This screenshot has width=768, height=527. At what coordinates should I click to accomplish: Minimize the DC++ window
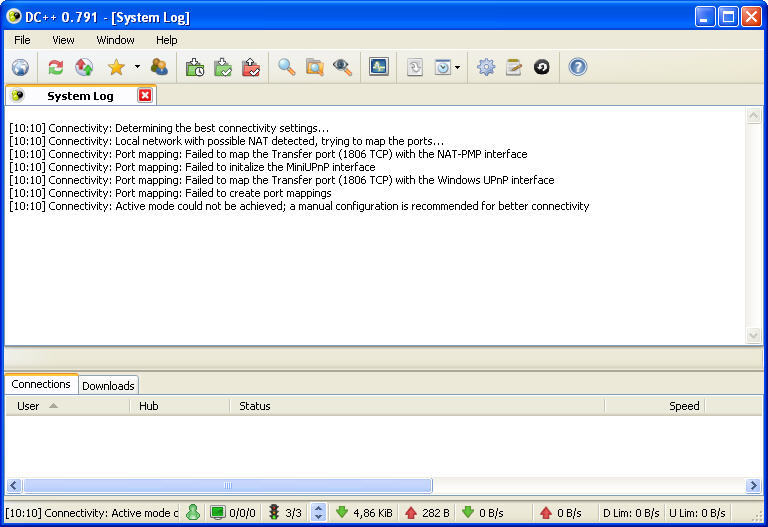tap(705, 17)
